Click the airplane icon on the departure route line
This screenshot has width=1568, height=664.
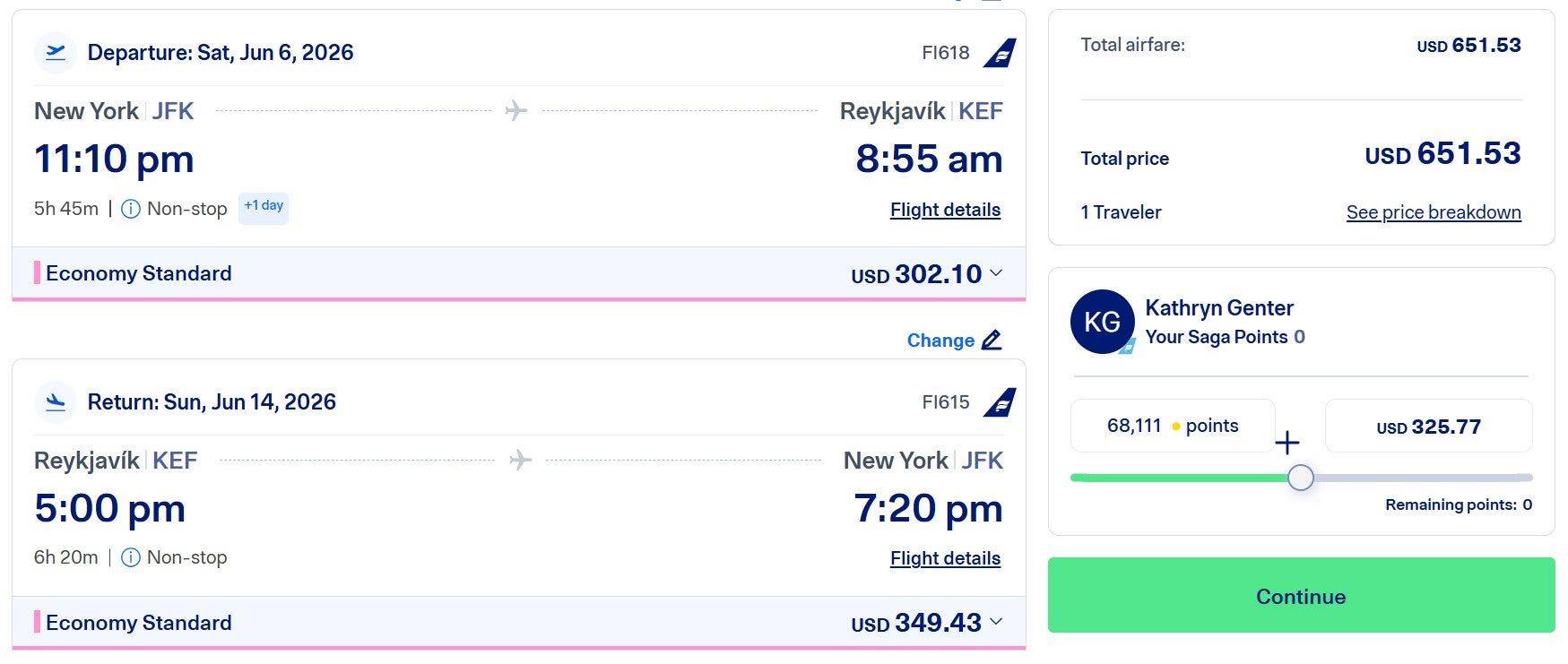[515, 111]
